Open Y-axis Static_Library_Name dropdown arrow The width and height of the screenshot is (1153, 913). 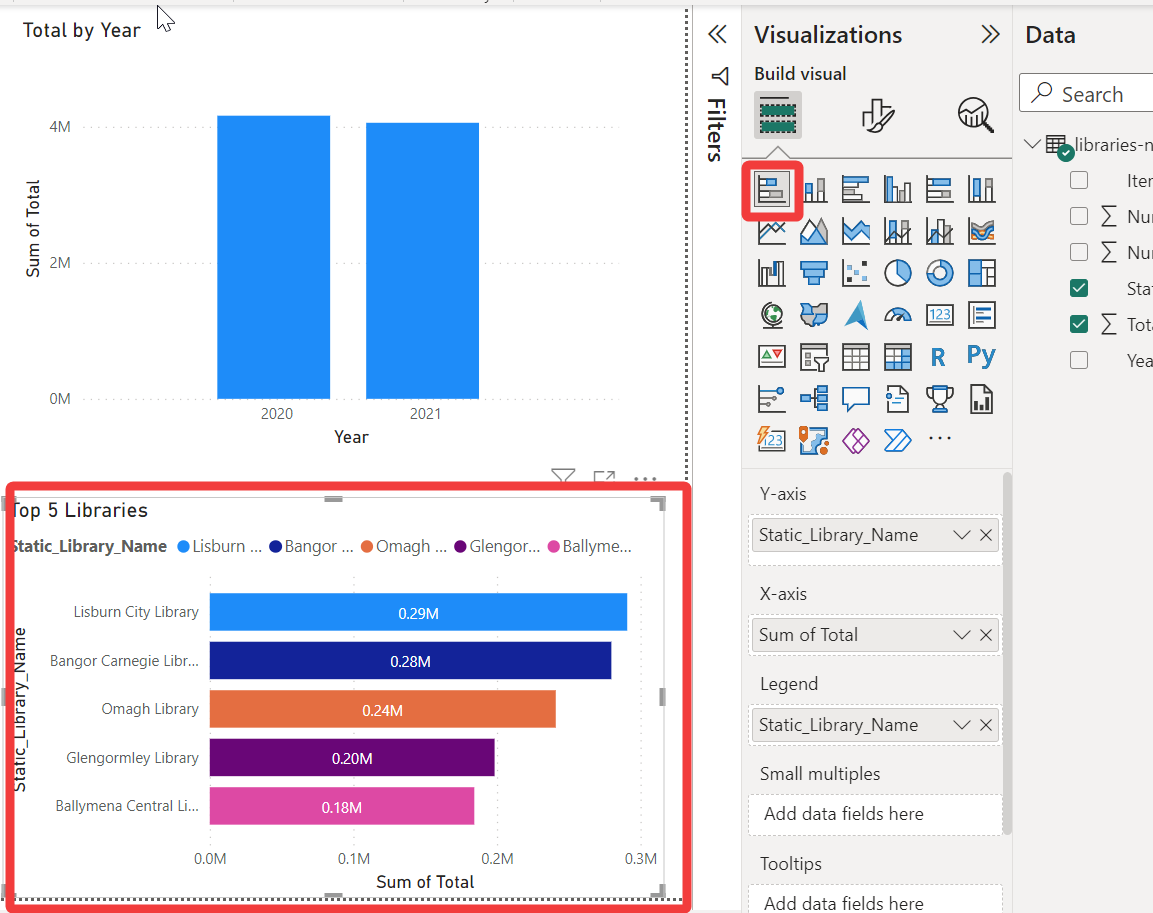tap(962, 535)
